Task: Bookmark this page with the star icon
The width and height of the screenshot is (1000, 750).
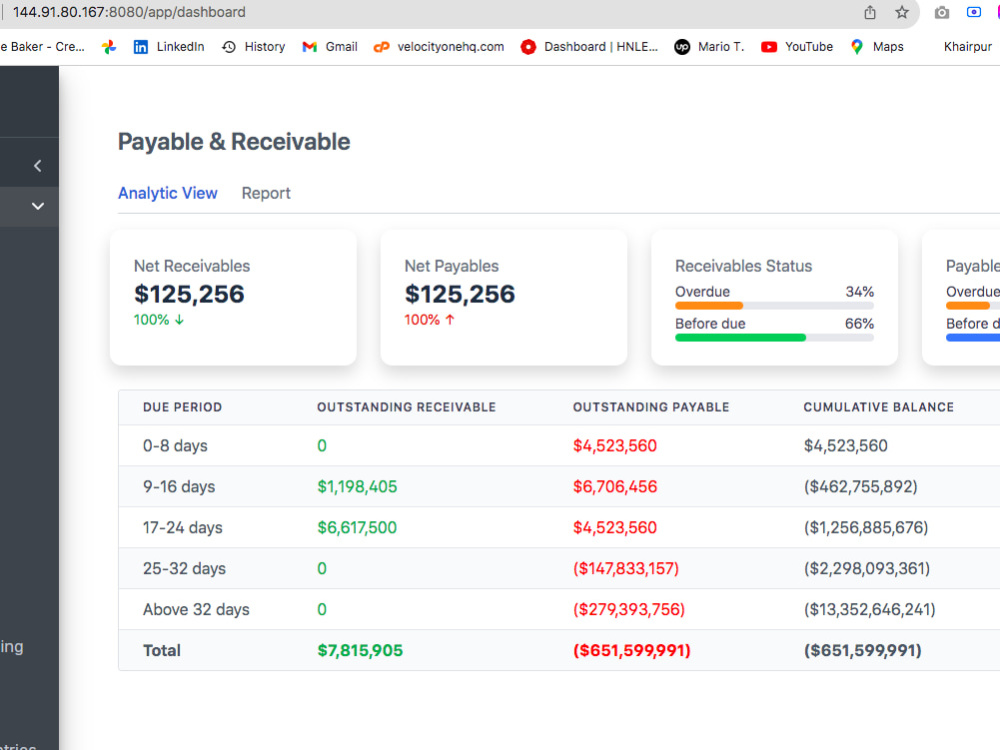Action: pyautogui.click(x=902, y=12)
